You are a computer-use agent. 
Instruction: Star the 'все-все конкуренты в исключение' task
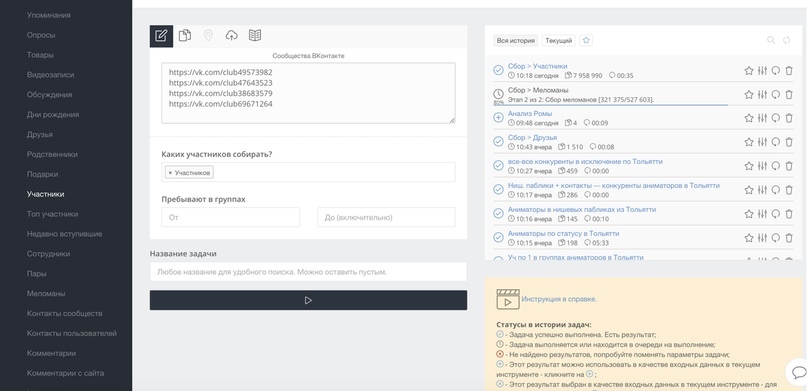(749, 166)
